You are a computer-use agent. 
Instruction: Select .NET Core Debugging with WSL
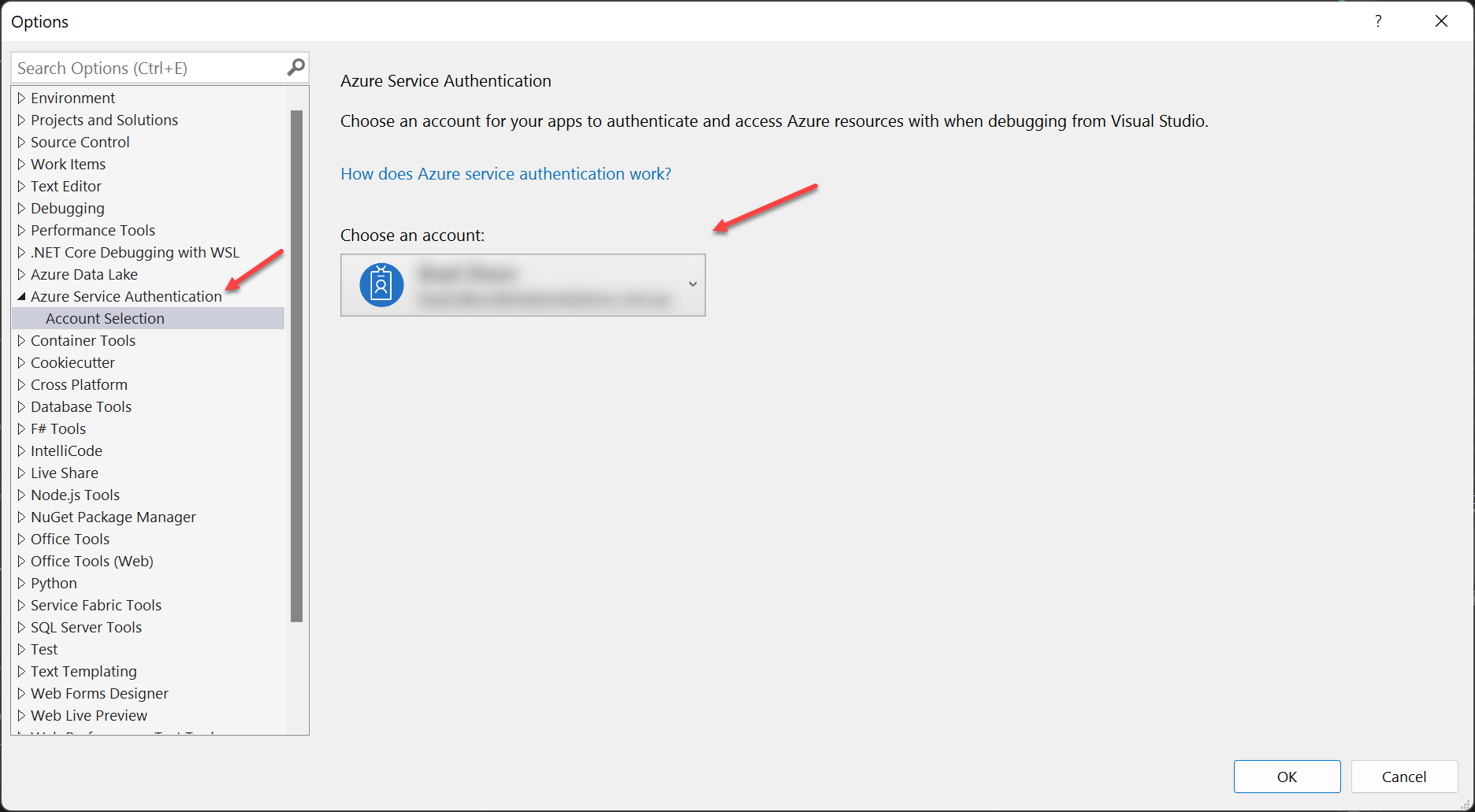click(x=135, y=252)
